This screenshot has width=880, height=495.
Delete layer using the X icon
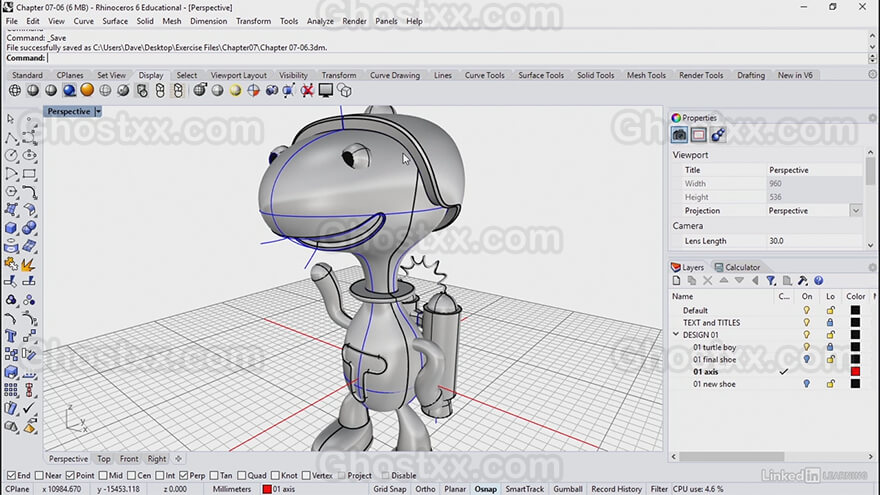708,281
